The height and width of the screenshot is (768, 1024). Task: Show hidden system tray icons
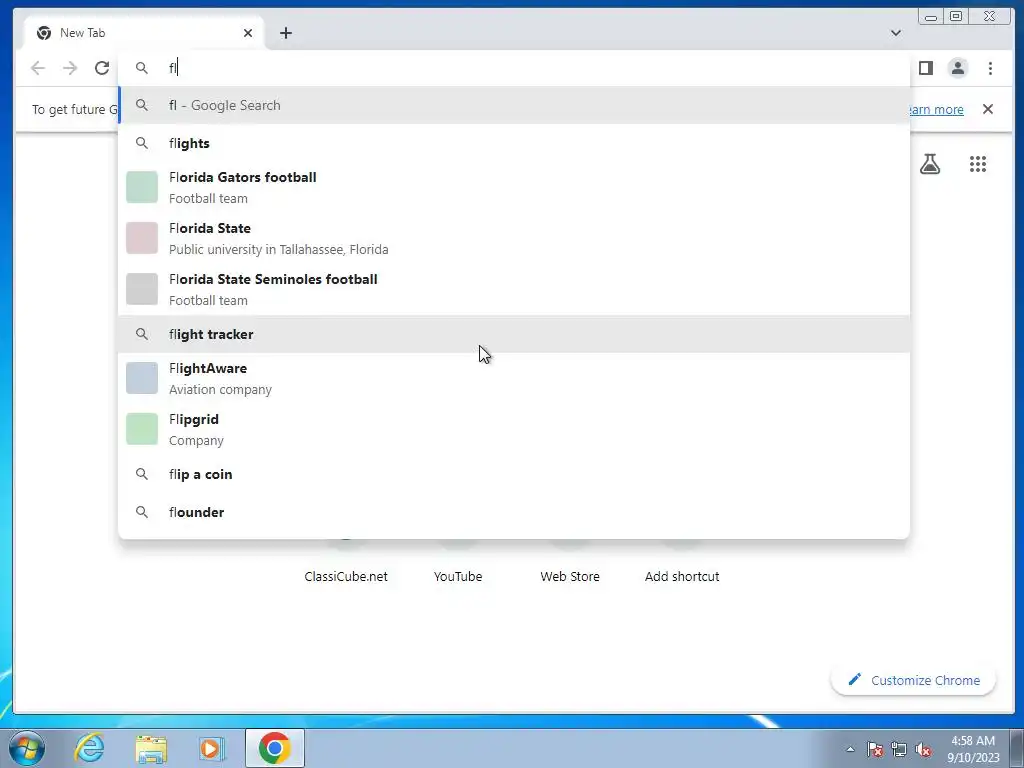[x=850, y=749]
